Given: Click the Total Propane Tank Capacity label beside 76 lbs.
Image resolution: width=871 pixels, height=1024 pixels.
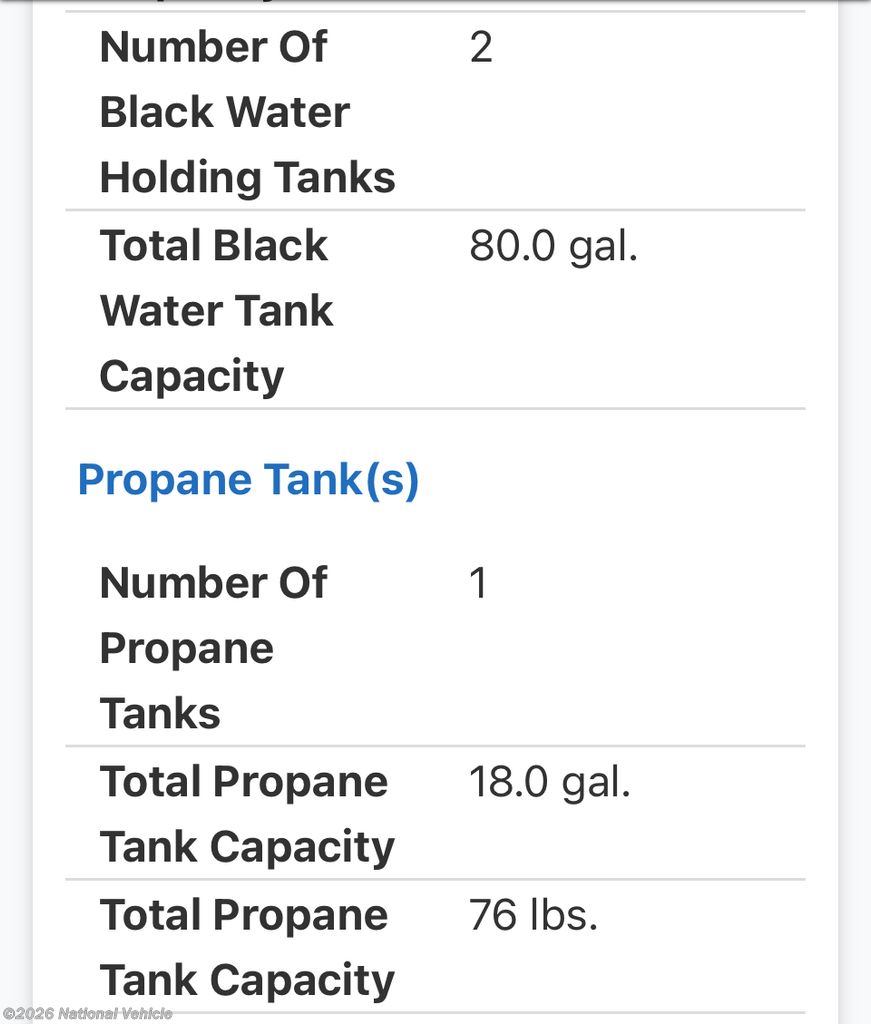Looking at the screenshot, I should 247,947.
